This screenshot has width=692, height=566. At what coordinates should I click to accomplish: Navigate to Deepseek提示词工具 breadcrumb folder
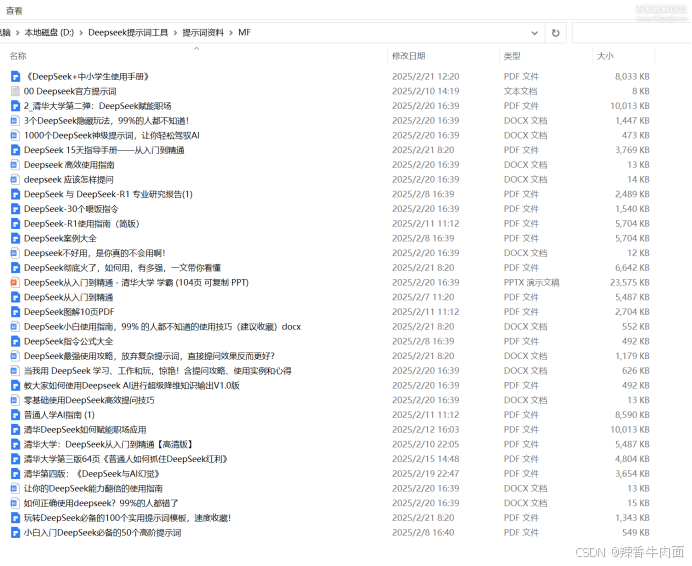(128, 33)
